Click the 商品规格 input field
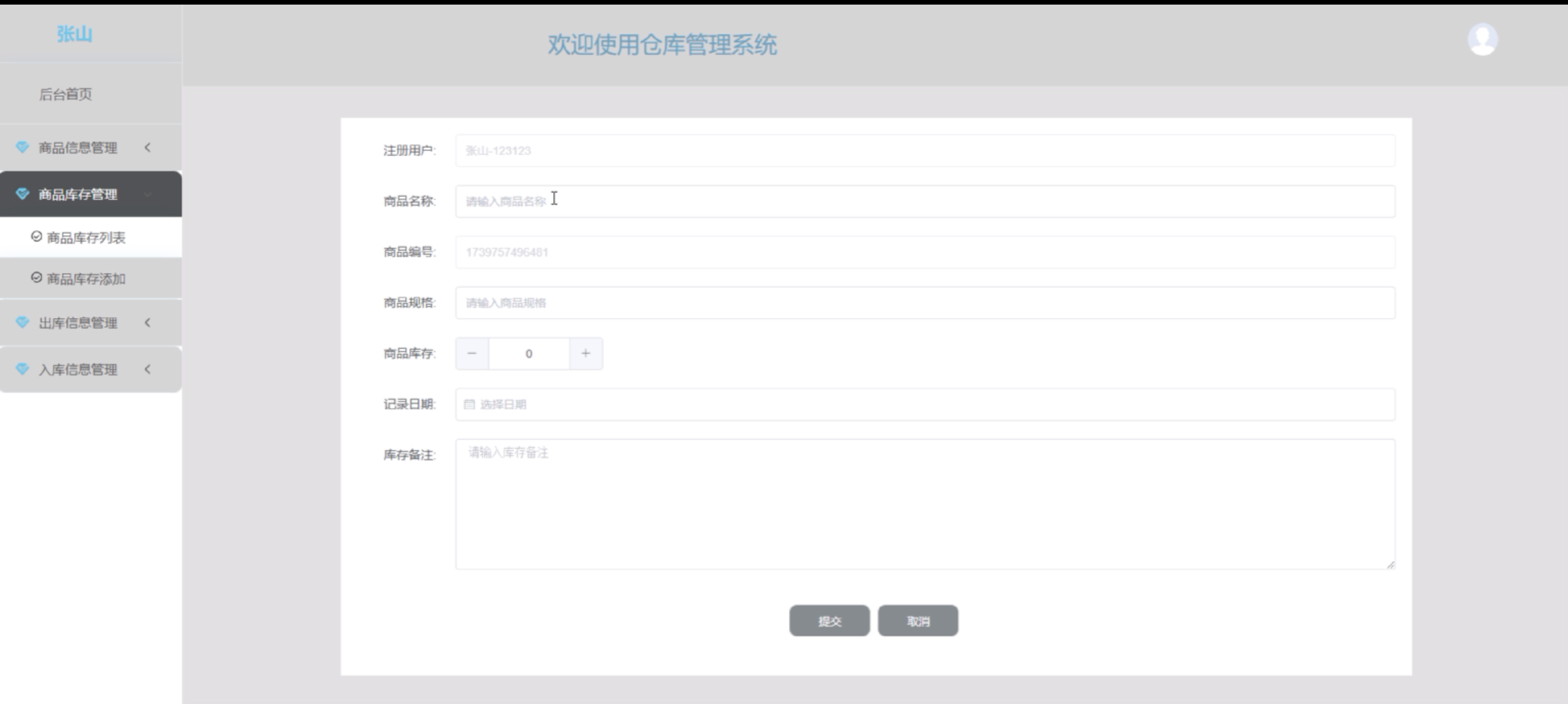This screenshot has width=1568, height=704. tap(925, 302)
